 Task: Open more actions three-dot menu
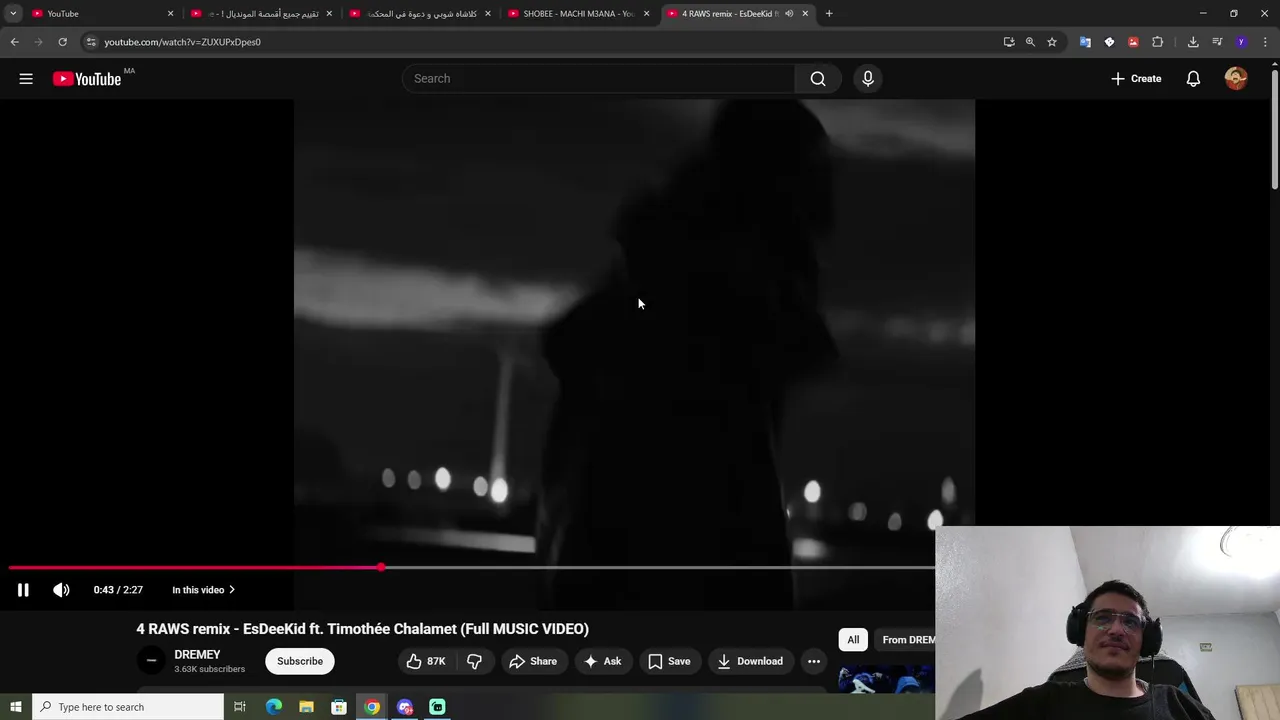click(x=814, y=661)
